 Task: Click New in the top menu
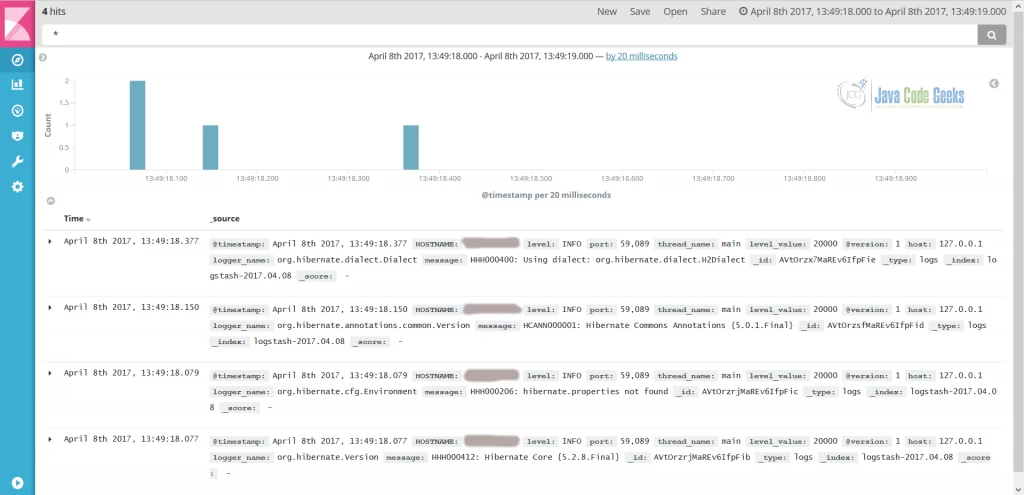point(607,12)
